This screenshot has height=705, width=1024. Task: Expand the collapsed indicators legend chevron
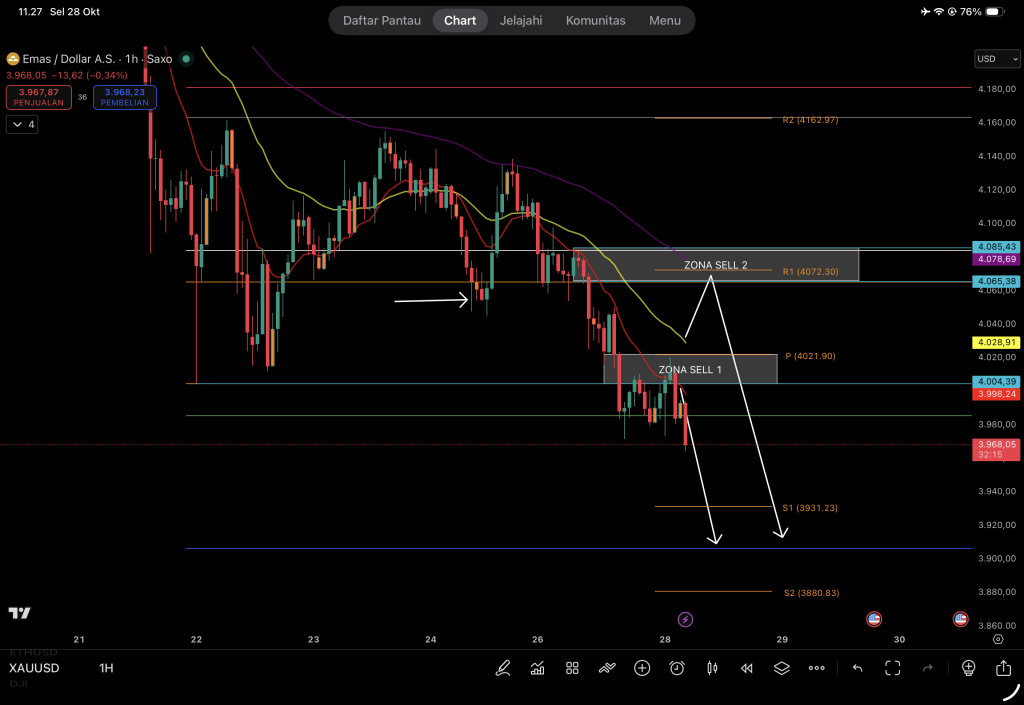coord(21,125)
